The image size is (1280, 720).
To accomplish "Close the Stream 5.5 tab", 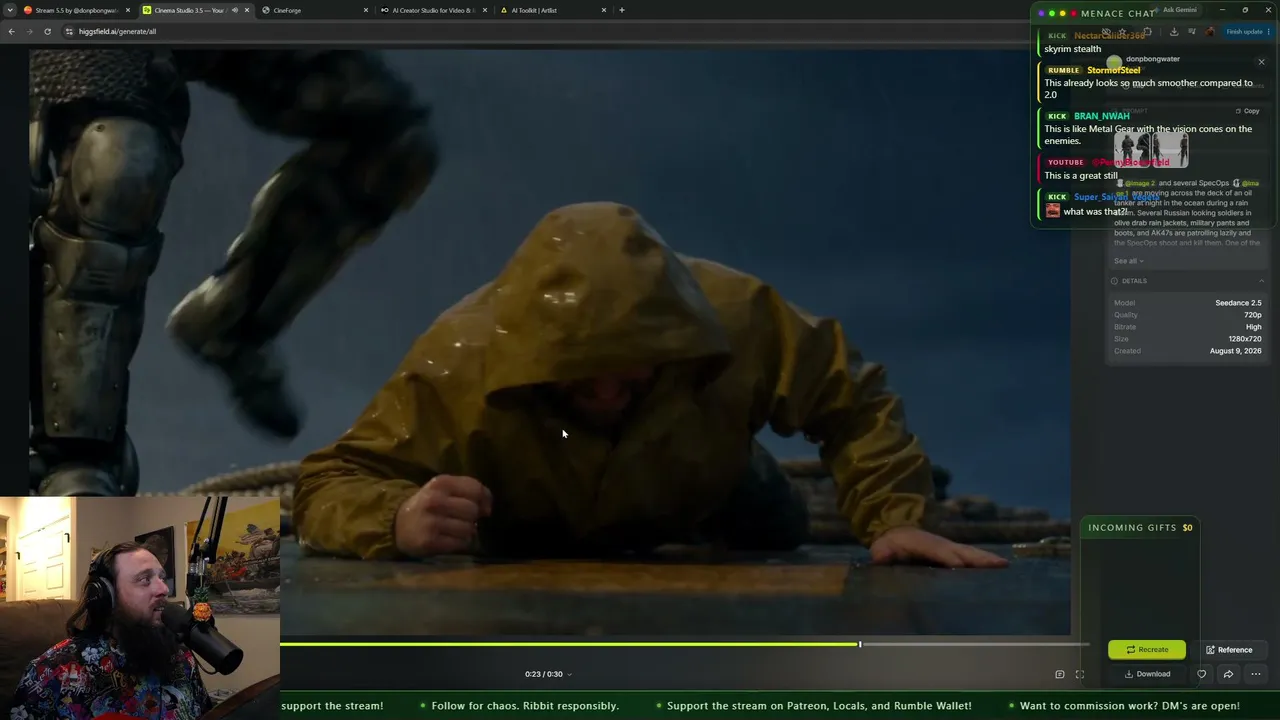I will (128, 10).
